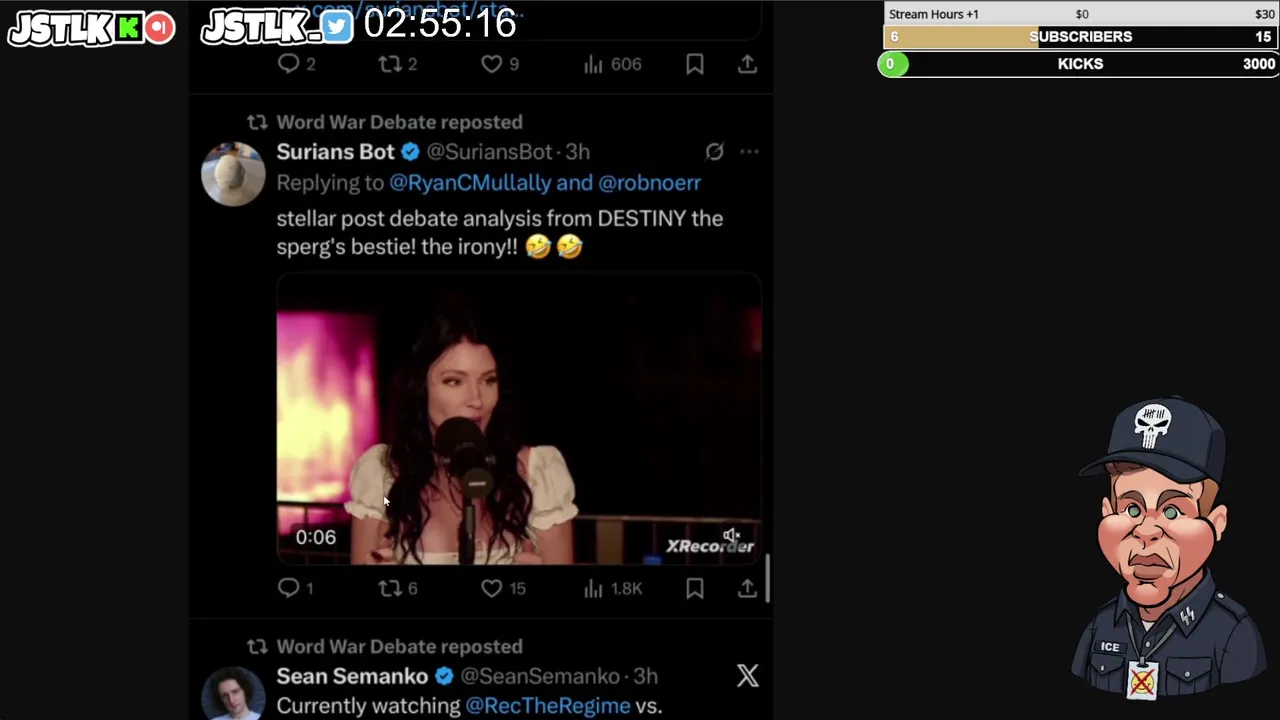Unmute the video in Surians Bot post
Viewport: 1280px width, 720px height.
click(732, 536)
